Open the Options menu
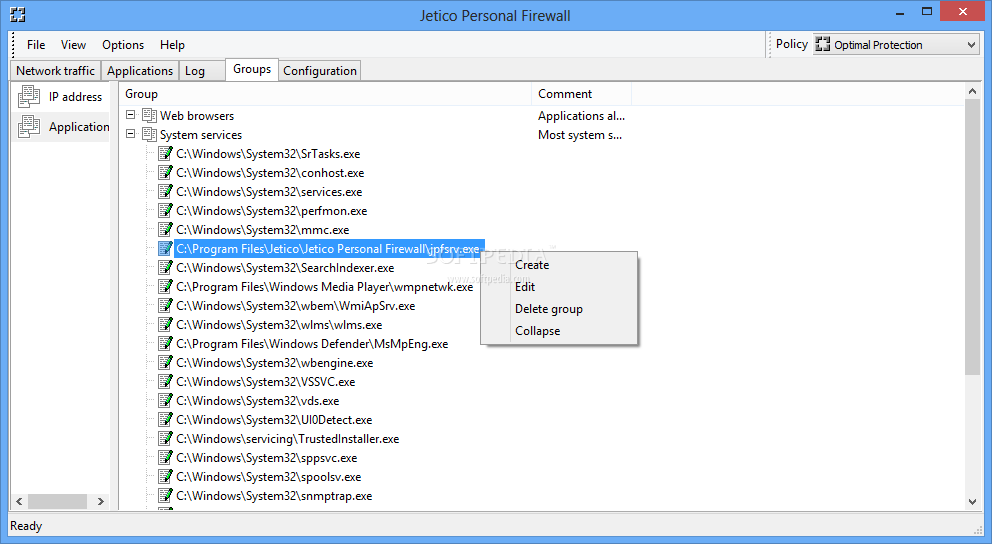 (x=123, y=45)
